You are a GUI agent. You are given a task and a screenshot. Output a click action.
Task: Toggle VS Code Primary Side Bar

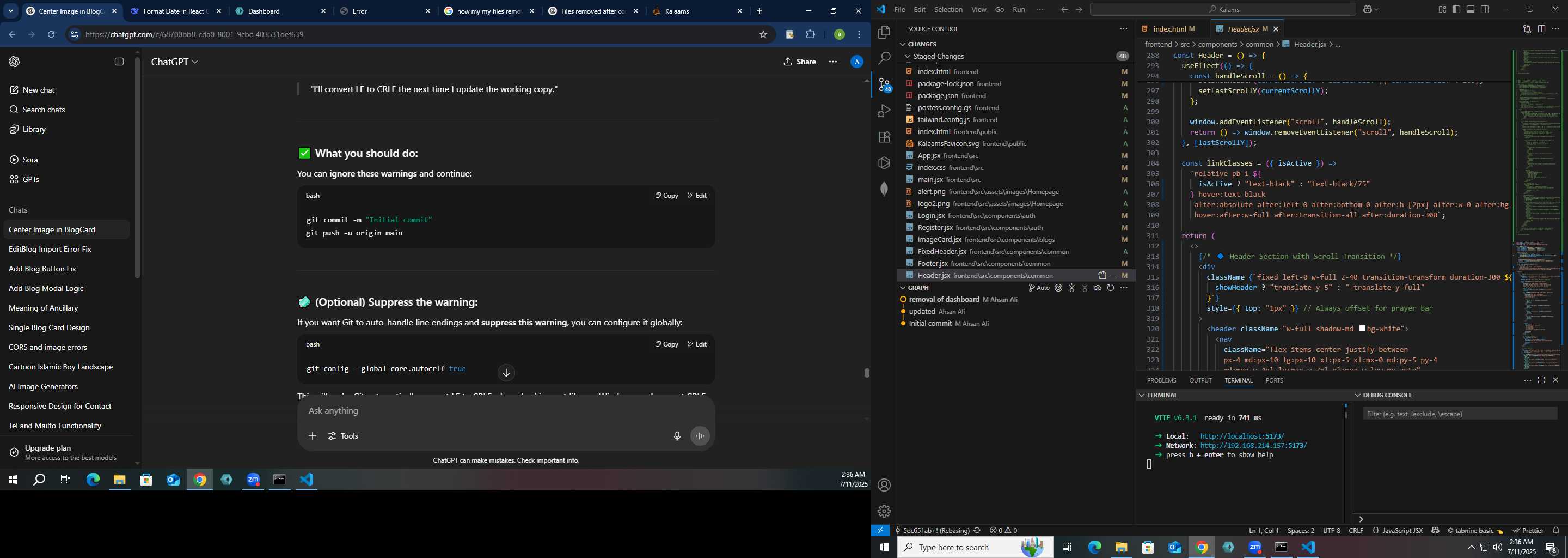coord(1456,10)
